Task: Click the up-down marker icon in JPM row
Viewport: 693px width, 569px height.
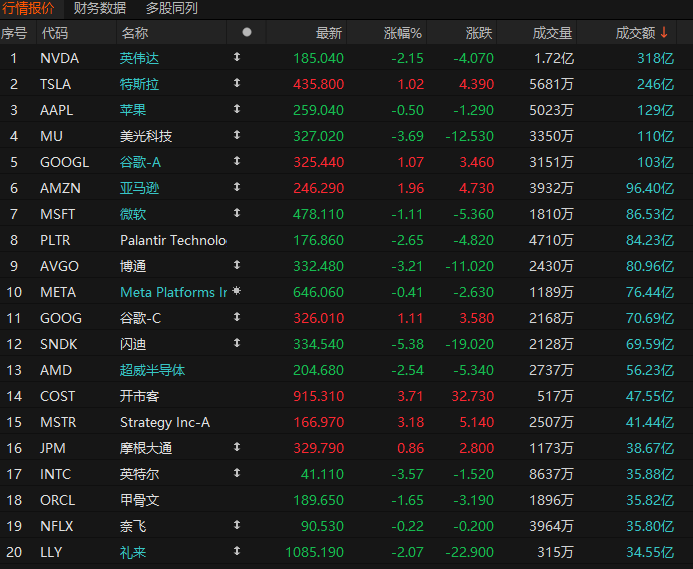Action: pyautogui.click(x=237, y=447)
